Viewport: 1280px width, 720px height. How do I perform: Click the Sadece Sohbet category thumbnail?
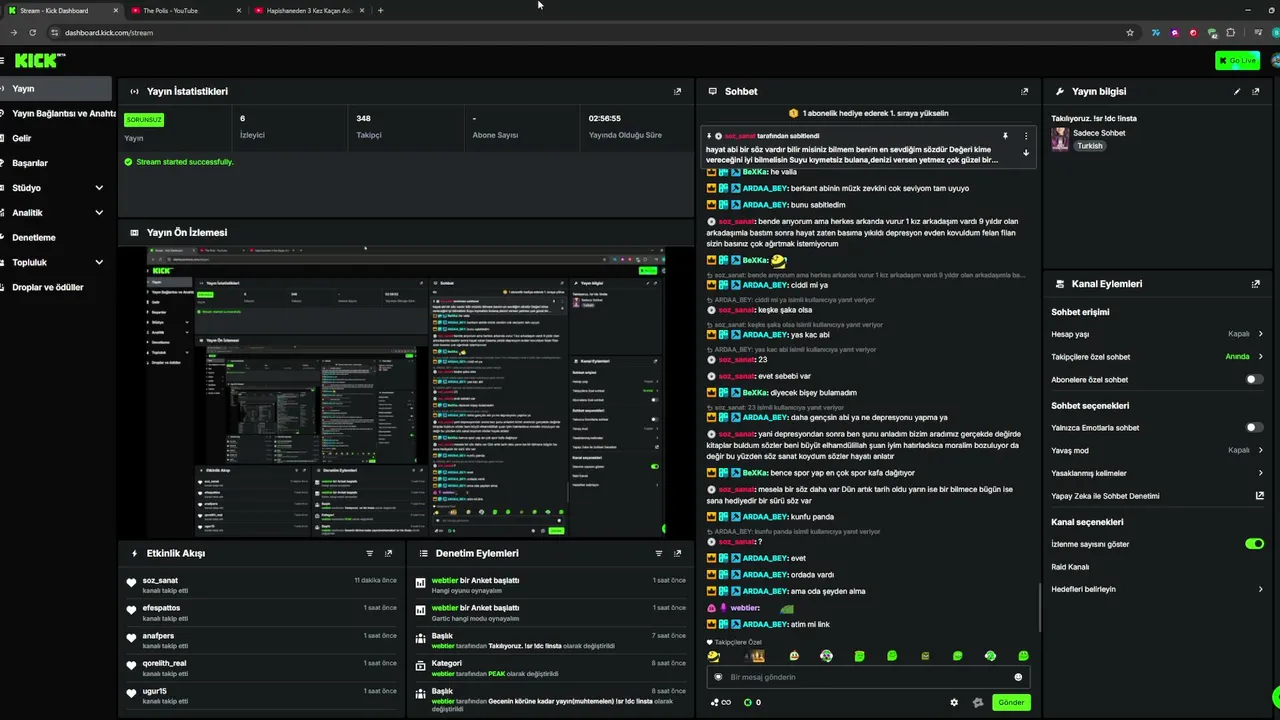tap(1060, 139)
